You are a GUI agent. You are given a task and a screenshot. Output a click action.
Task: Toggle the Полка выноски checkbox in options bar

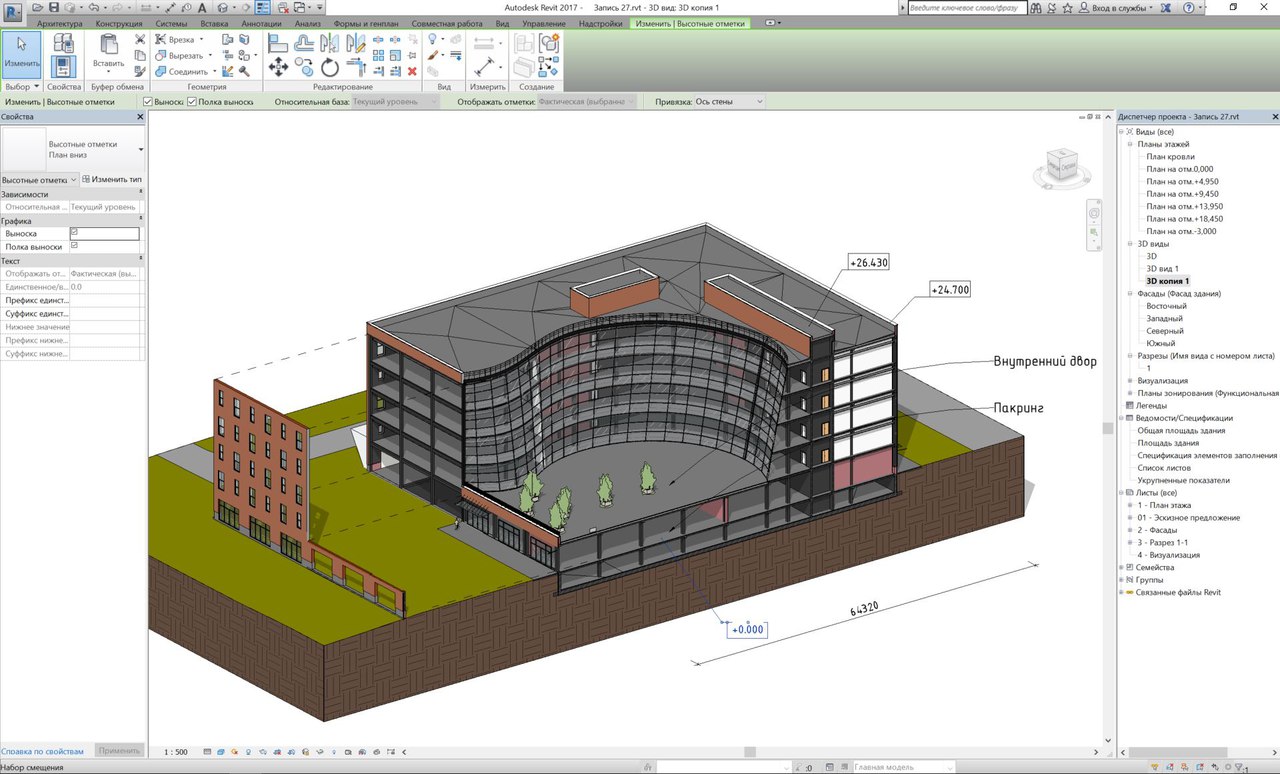tap(192, 102)
